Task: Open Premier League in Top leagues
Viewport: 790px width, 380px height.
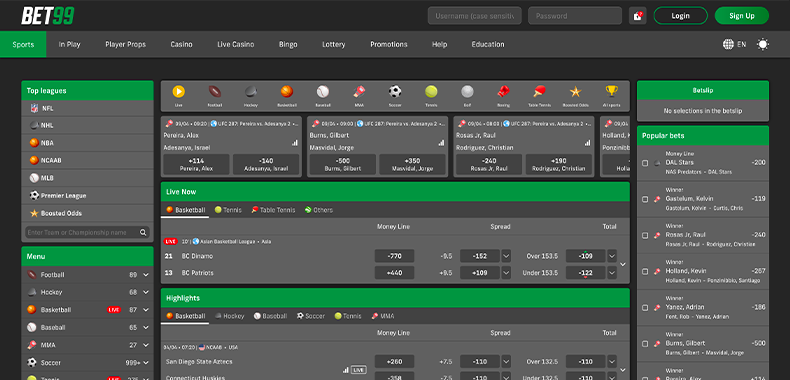Action: coord(88,196)
